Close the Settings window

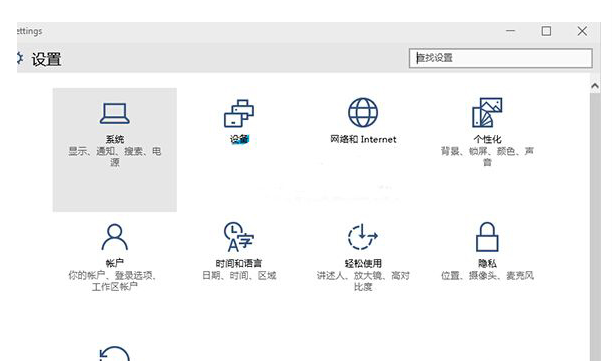pyautogui.click(x=582, y=31)
